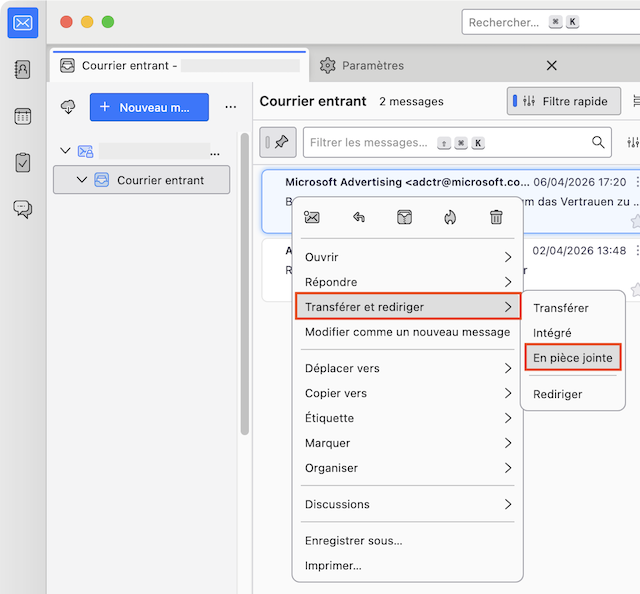
Task: Select Courrier entrant folder in tree
Action: pyautogui.click(x=142, y=180)
